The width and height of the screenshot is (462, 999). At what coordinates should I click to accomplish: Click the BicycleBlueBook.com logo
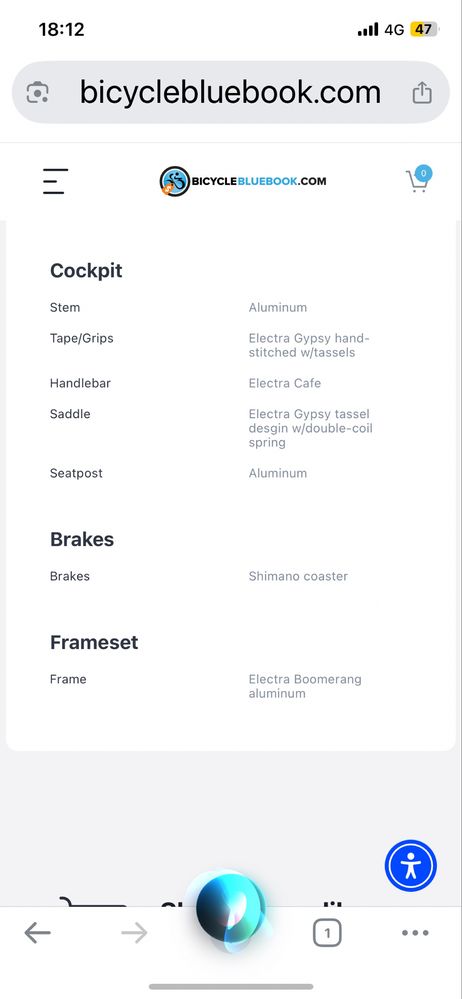pos(243,181)
